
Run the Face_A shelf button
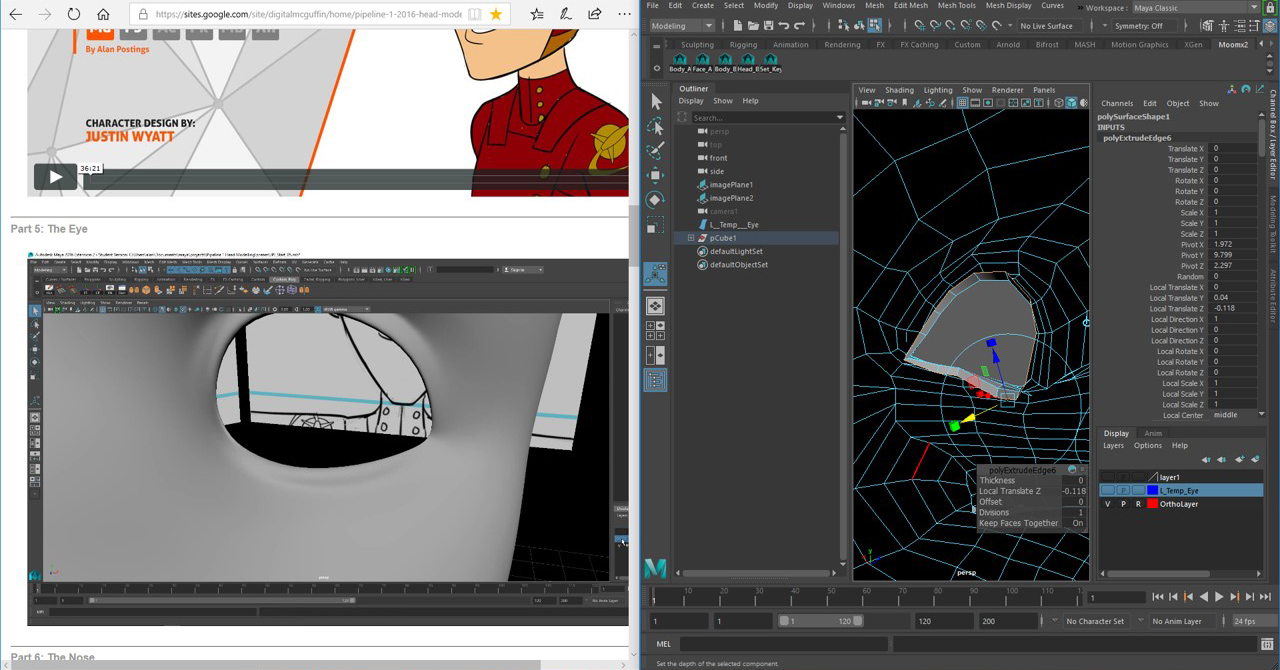point(703,63)
